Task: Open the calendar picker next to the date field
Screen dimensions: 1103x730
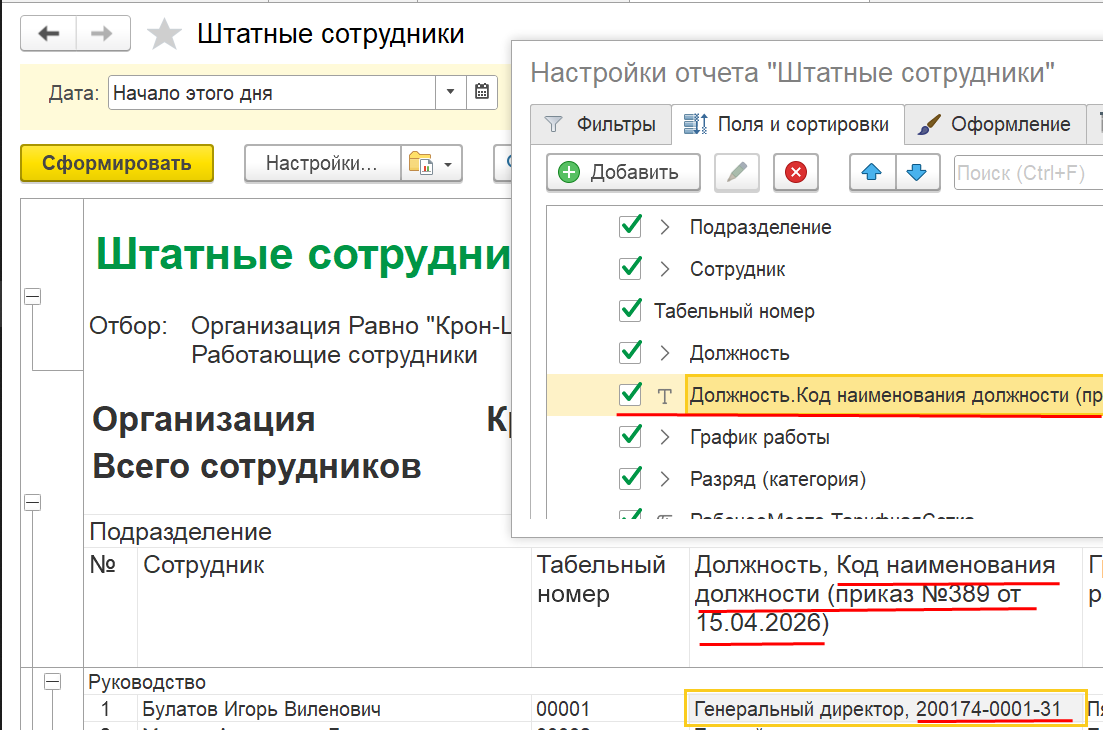Action: pyautogui.click(x=482, y=92)
